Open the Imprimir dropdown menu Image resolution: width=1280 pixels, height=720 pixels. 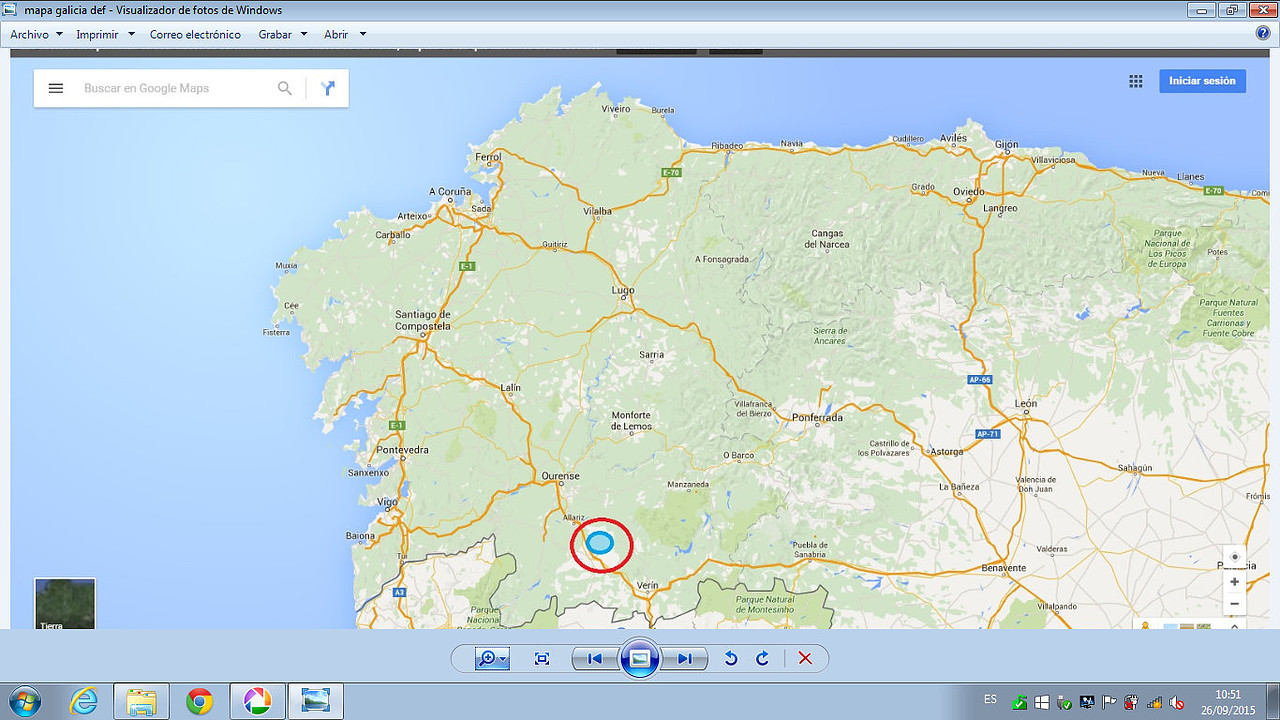click(105, 34)
